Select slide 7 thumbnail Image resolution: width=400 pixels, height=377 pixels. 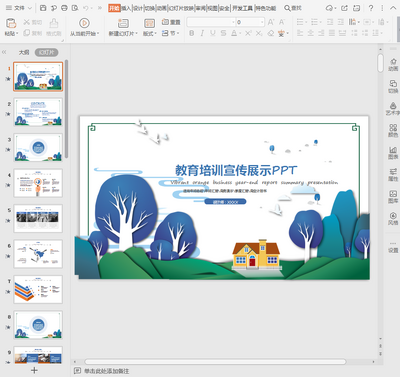tap(38, 289)
